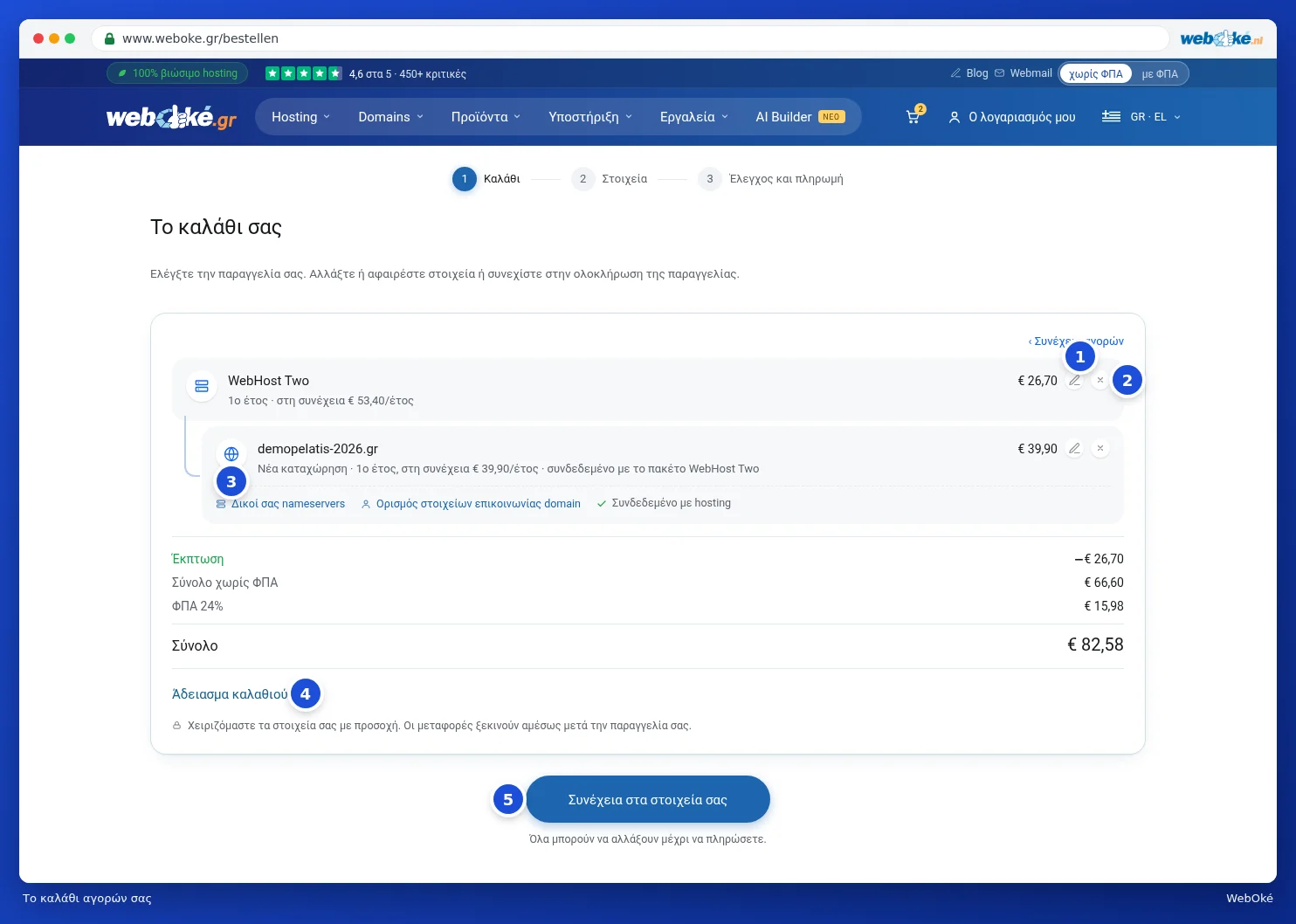Remove demopelatis-2026.gr with its X icon
Image resolution: width=1296 pixels, height=924 pixels.
coord(1100,449)
